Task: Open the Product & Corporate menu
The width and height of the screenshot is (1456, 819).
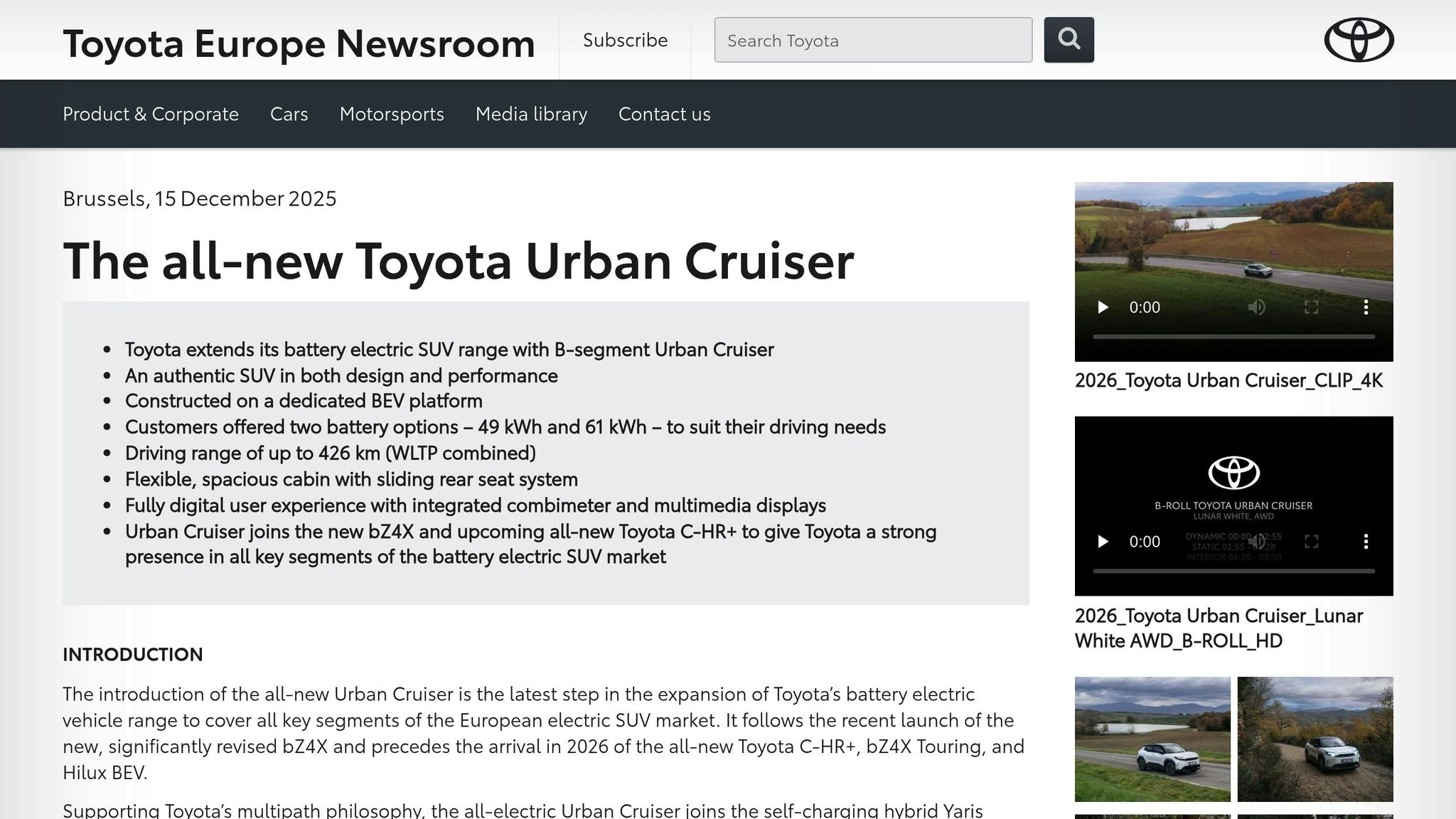Action: click(150, 114)
